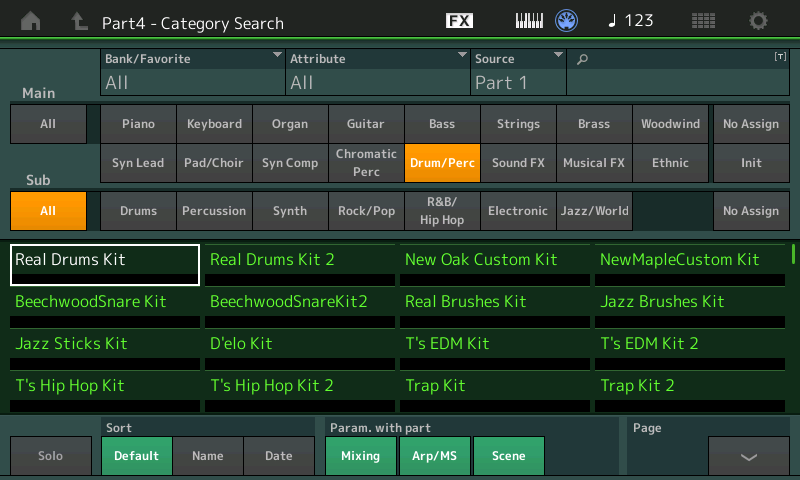Choose the Percussion sub category
Screen dimensions: 800x480
pos(214,211)
